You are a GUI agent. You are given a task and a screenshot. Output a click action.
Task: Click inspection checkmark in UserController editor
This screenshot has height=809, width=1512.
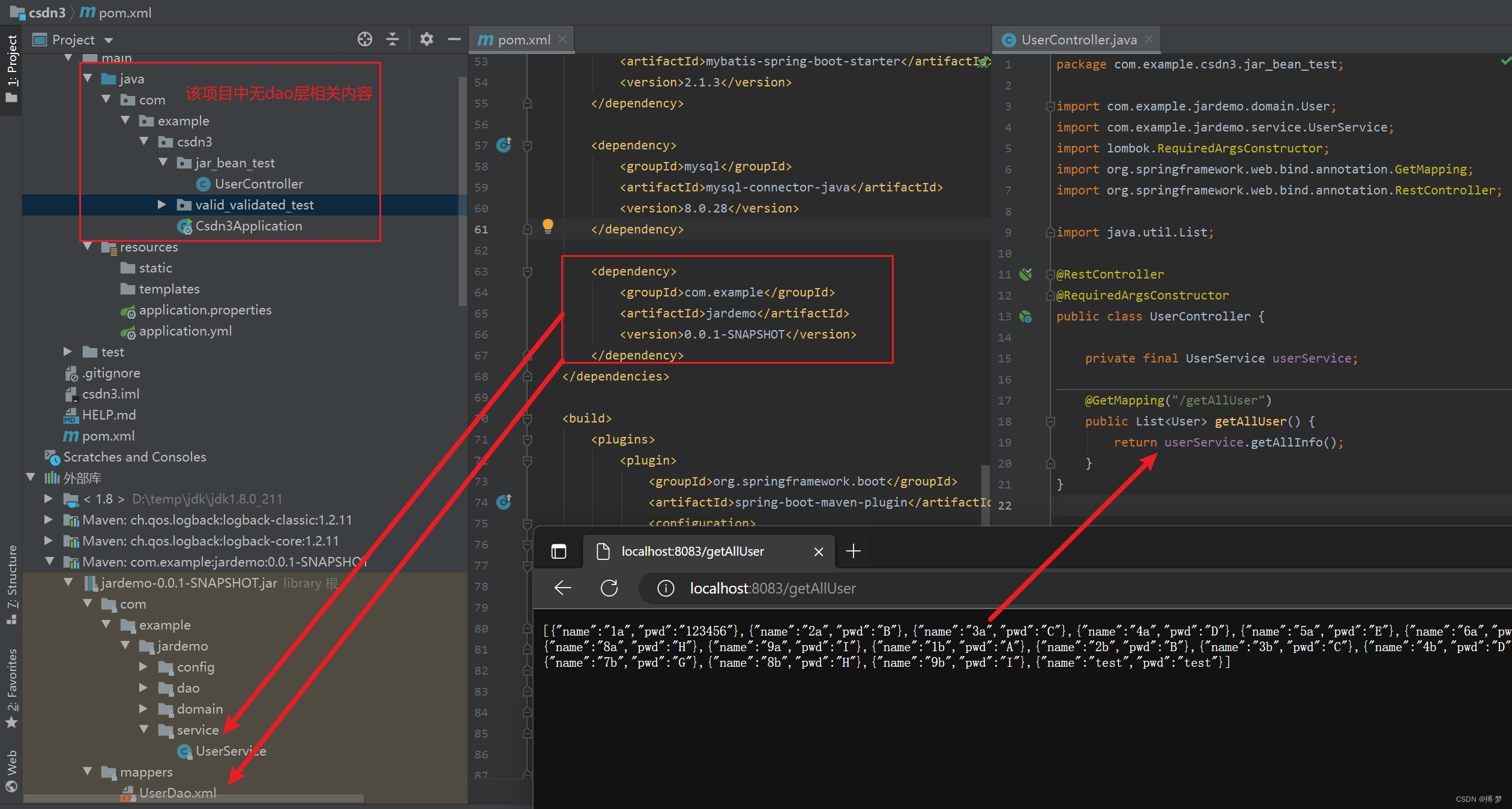[1505, 61]
